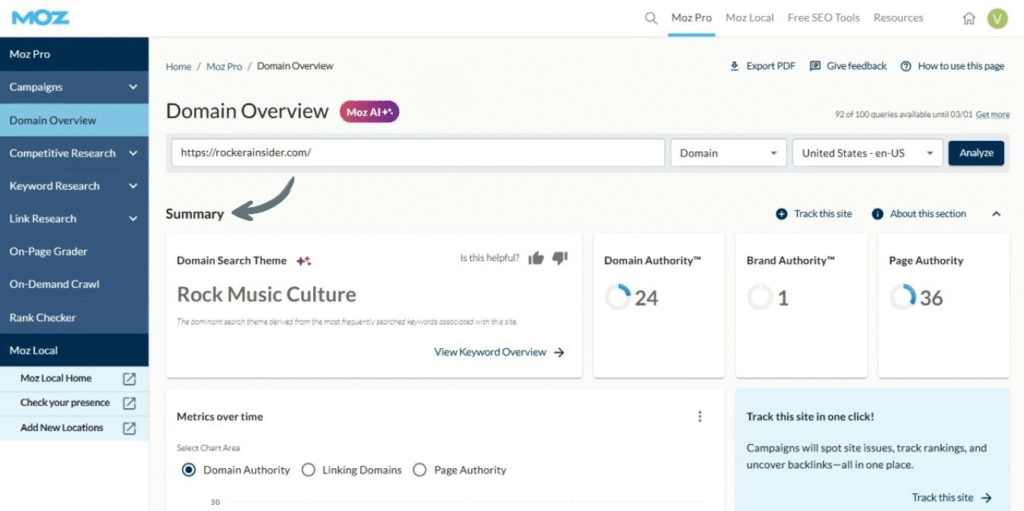Click the How to use this page question icon
The width and height of the screenshot is (1024, 511).
(906, 66)
